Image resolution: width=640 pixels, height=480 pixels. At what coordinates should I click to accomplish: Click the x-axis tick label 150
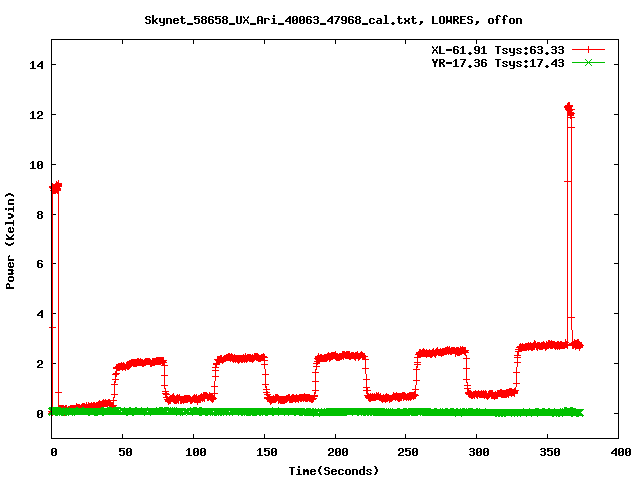[x=267, y=452]
